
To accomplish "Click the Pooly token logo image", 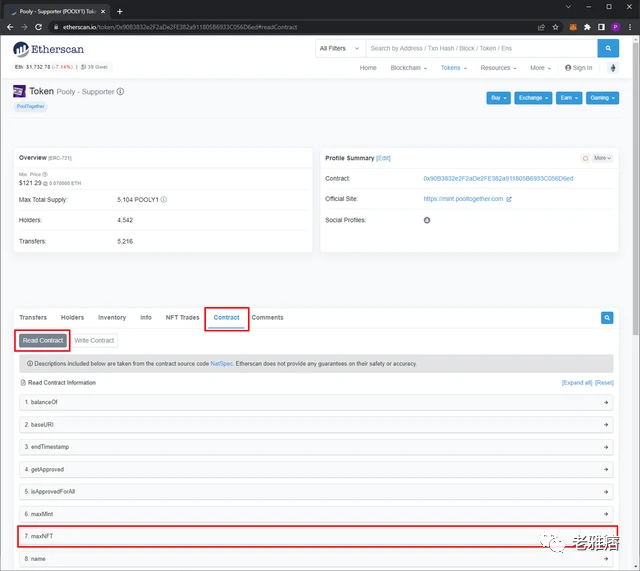I will click(19, 91).
